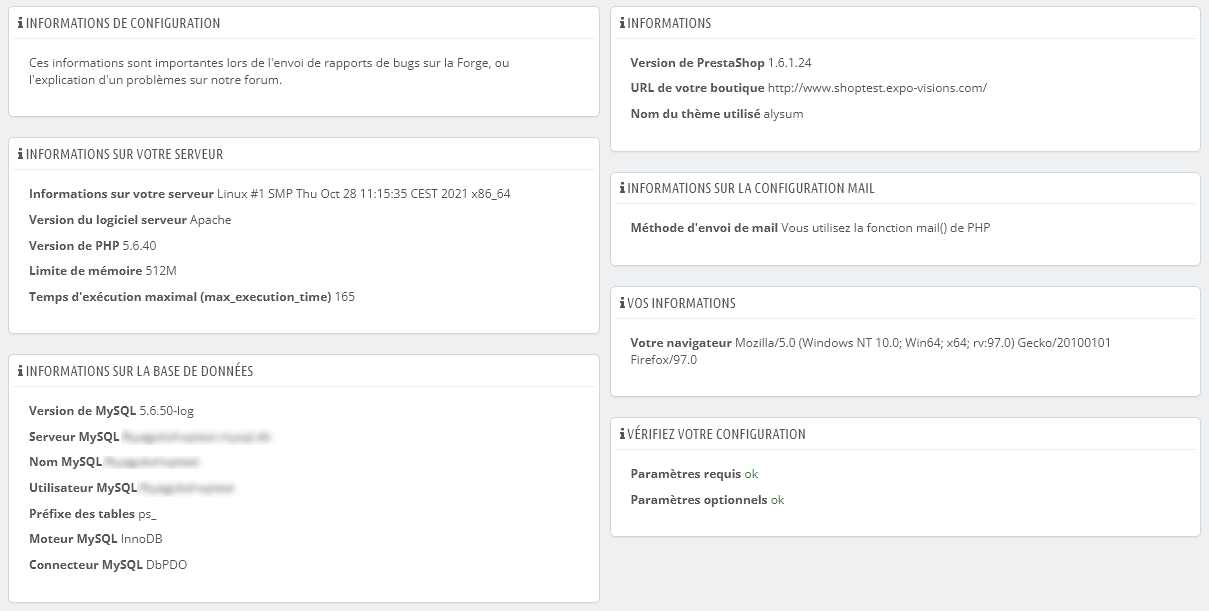
Task: Click the memory limit 512M value
Action: point(161,271)
